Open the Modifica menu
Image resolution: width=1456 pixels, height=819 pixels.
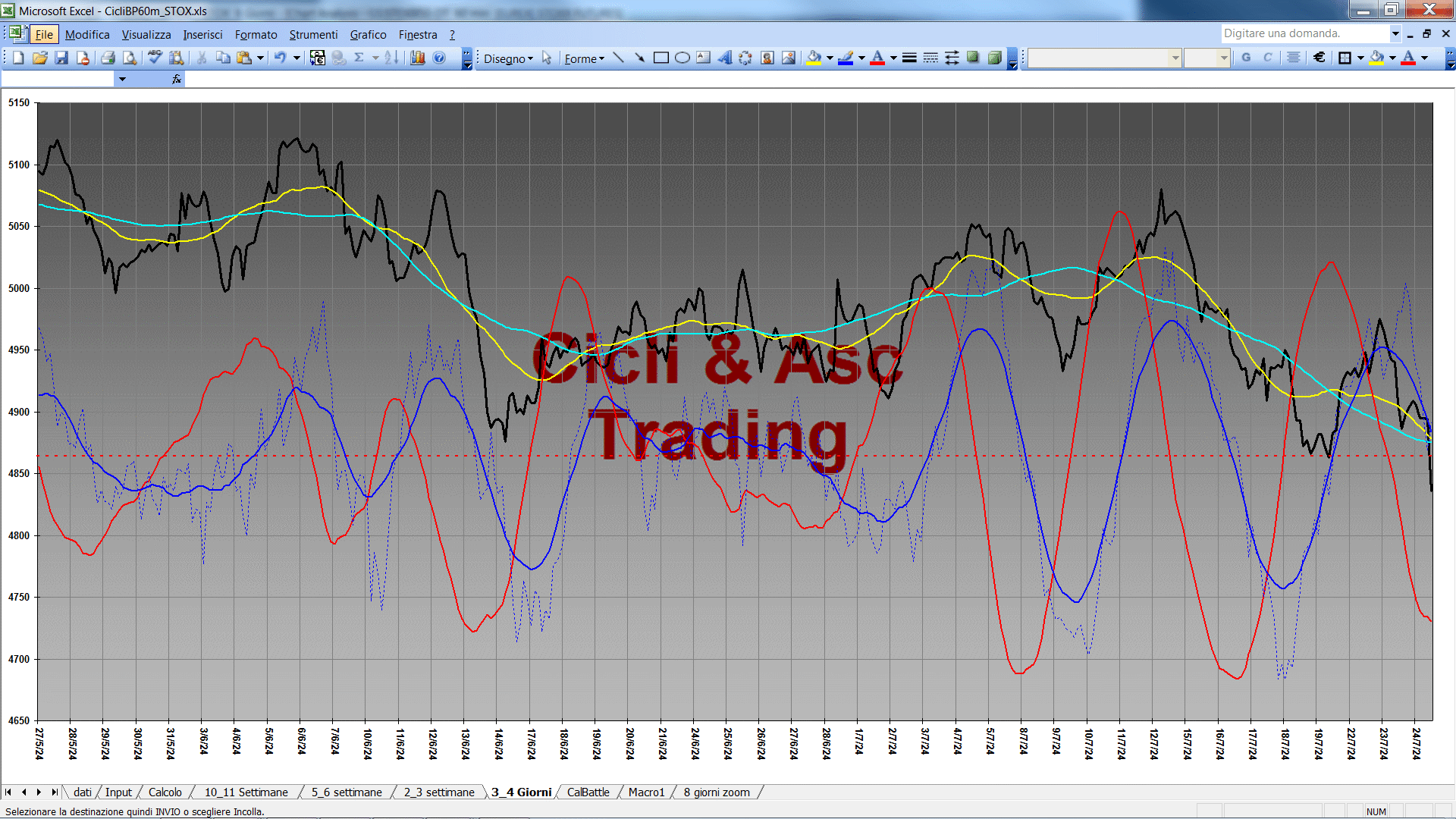(87, 34)
